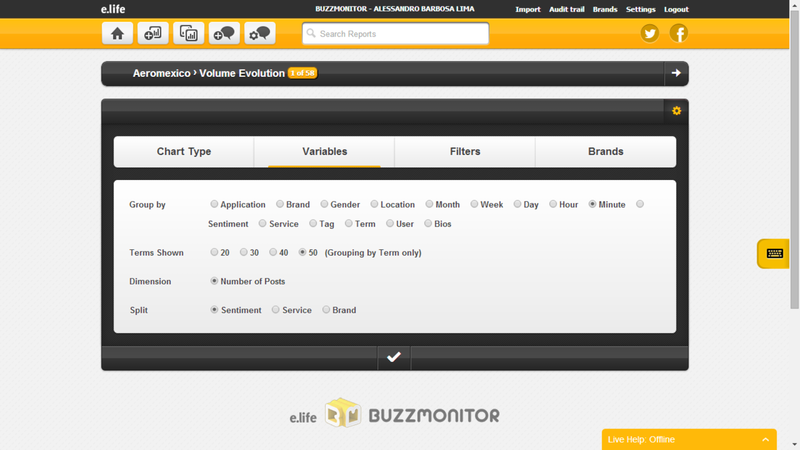Select the Gender grouping option
Screen dimensions: 800x450
(x=325, y=204)
